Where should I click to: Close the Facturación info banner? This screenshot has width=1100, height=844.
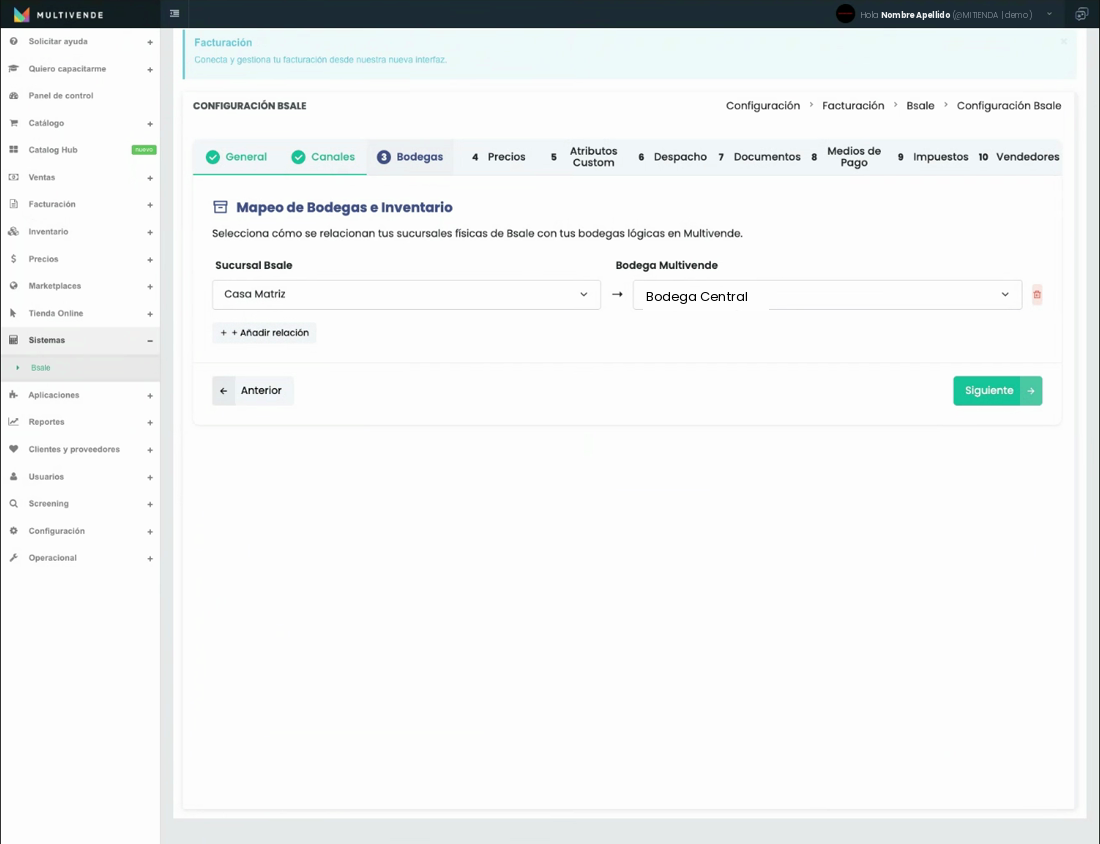point(1064,41)
